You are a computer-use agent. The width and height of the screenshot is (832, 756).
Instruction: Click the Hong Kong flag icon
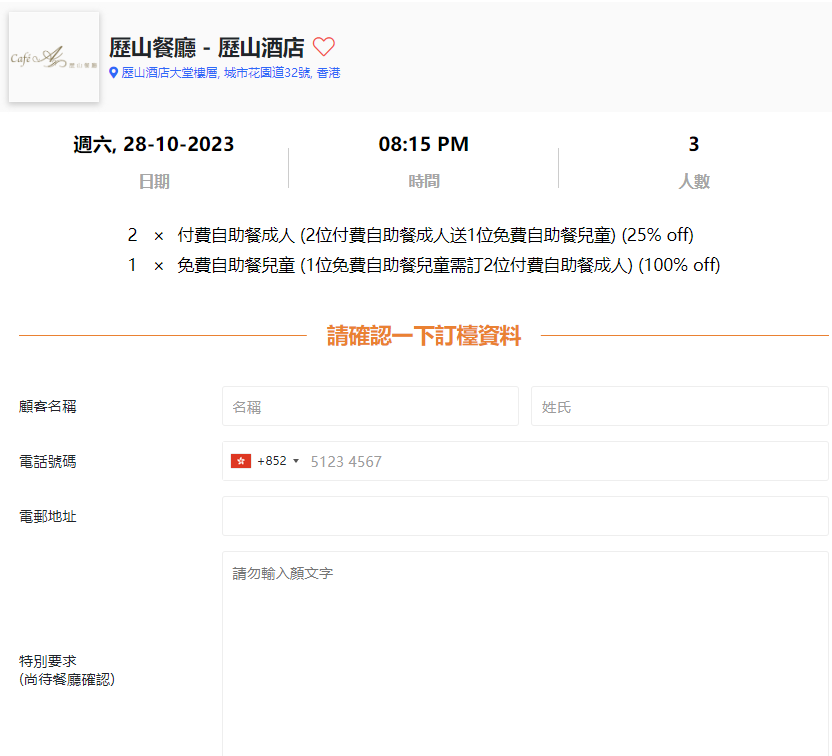tap(241, 461)
